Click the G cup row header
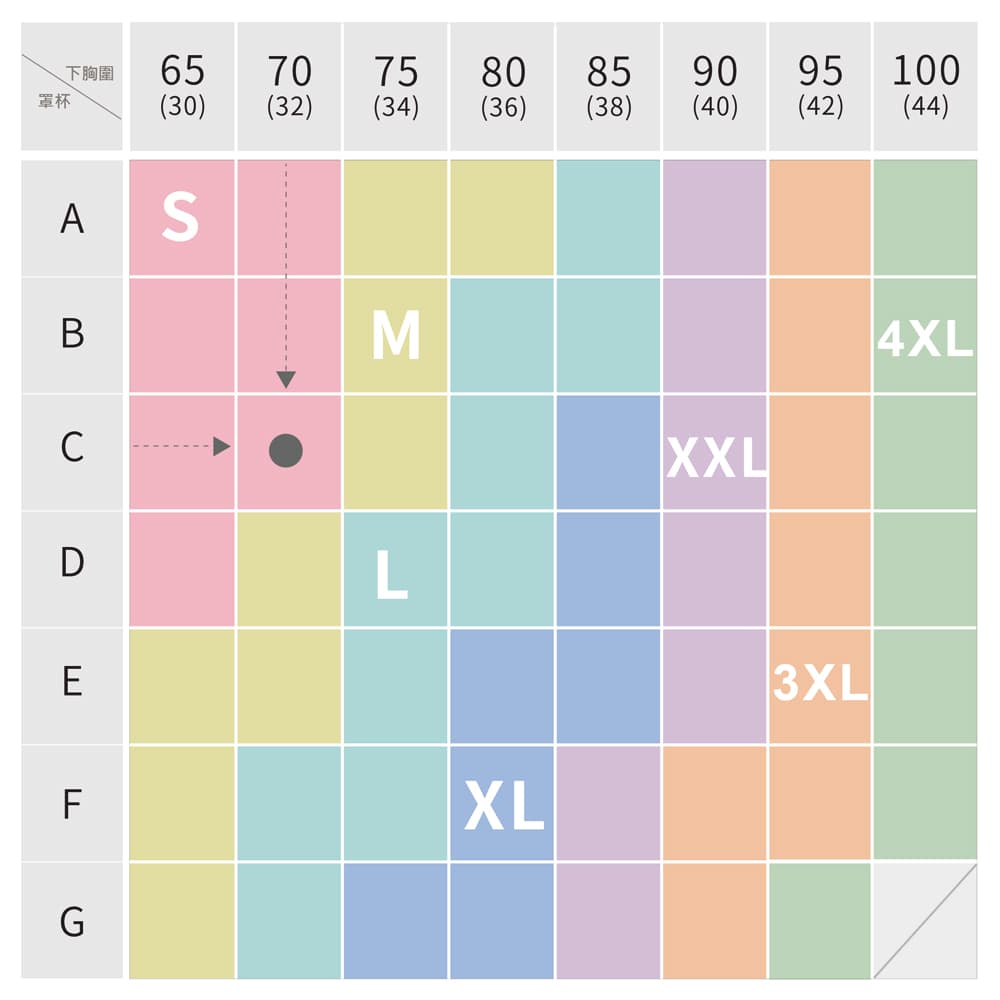Image resolution: width=1000 pixels, height=1000 pixels. tap(72, 921)
